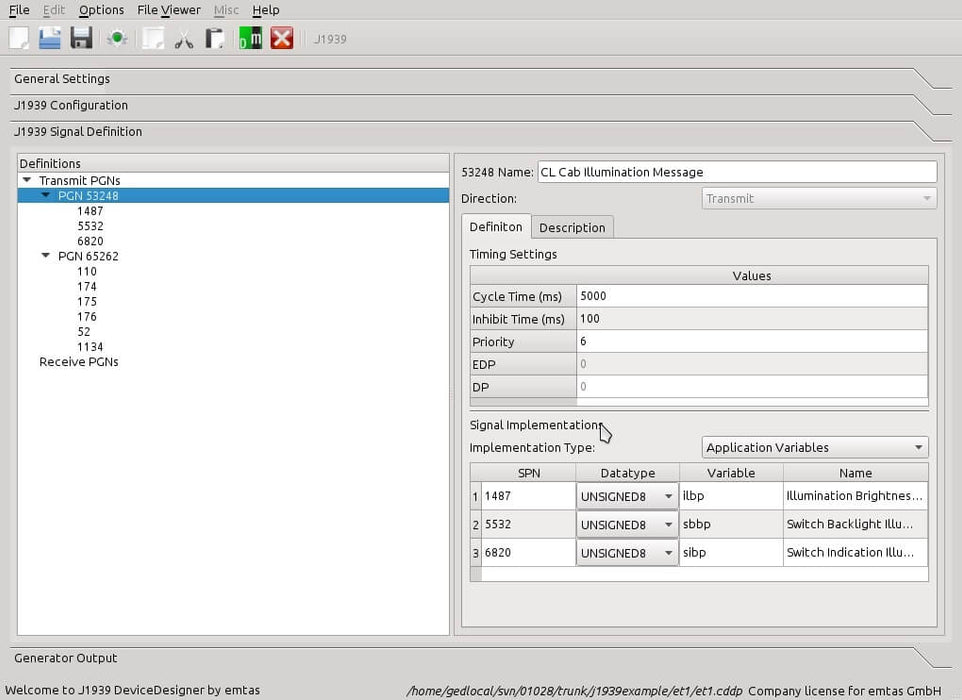Image resolution: width=962 pixels, height=700 pixels.
Task: Switch to the Description tab
Action: click(572, 227)
